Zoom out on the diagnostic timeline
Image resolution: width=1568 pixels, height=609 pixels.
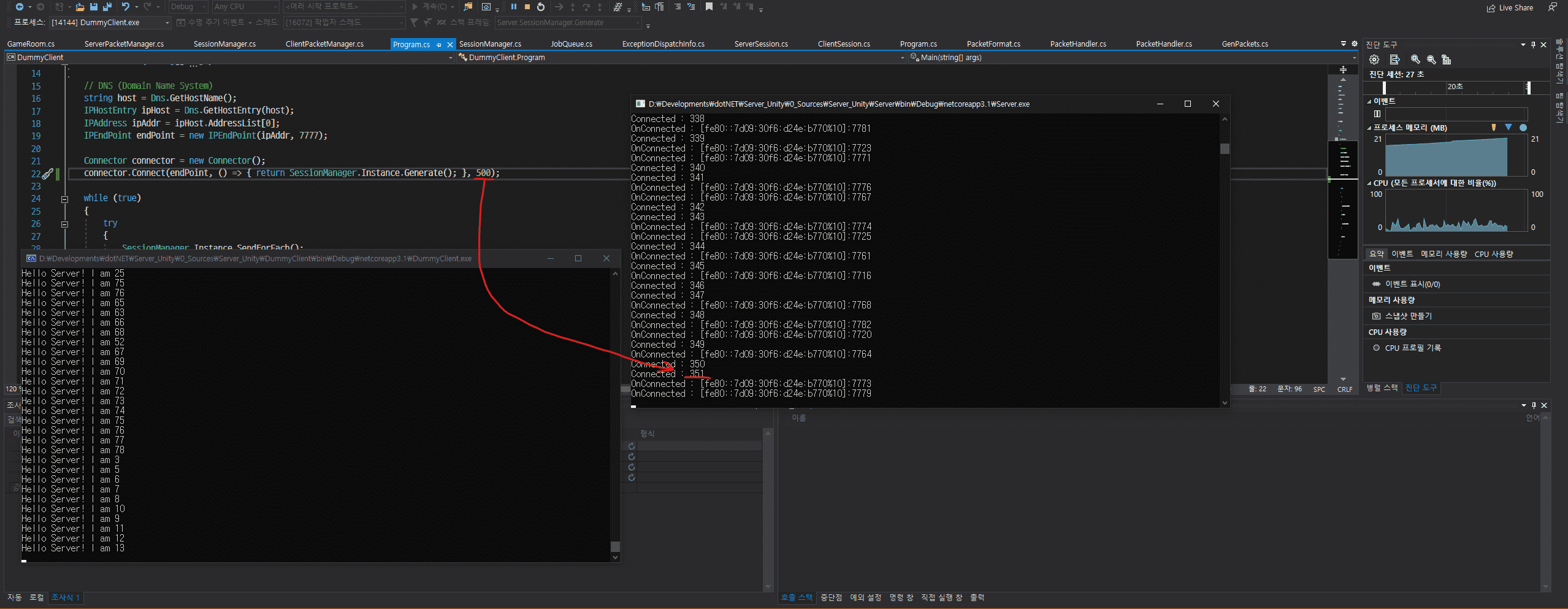tap(1431, 59)
